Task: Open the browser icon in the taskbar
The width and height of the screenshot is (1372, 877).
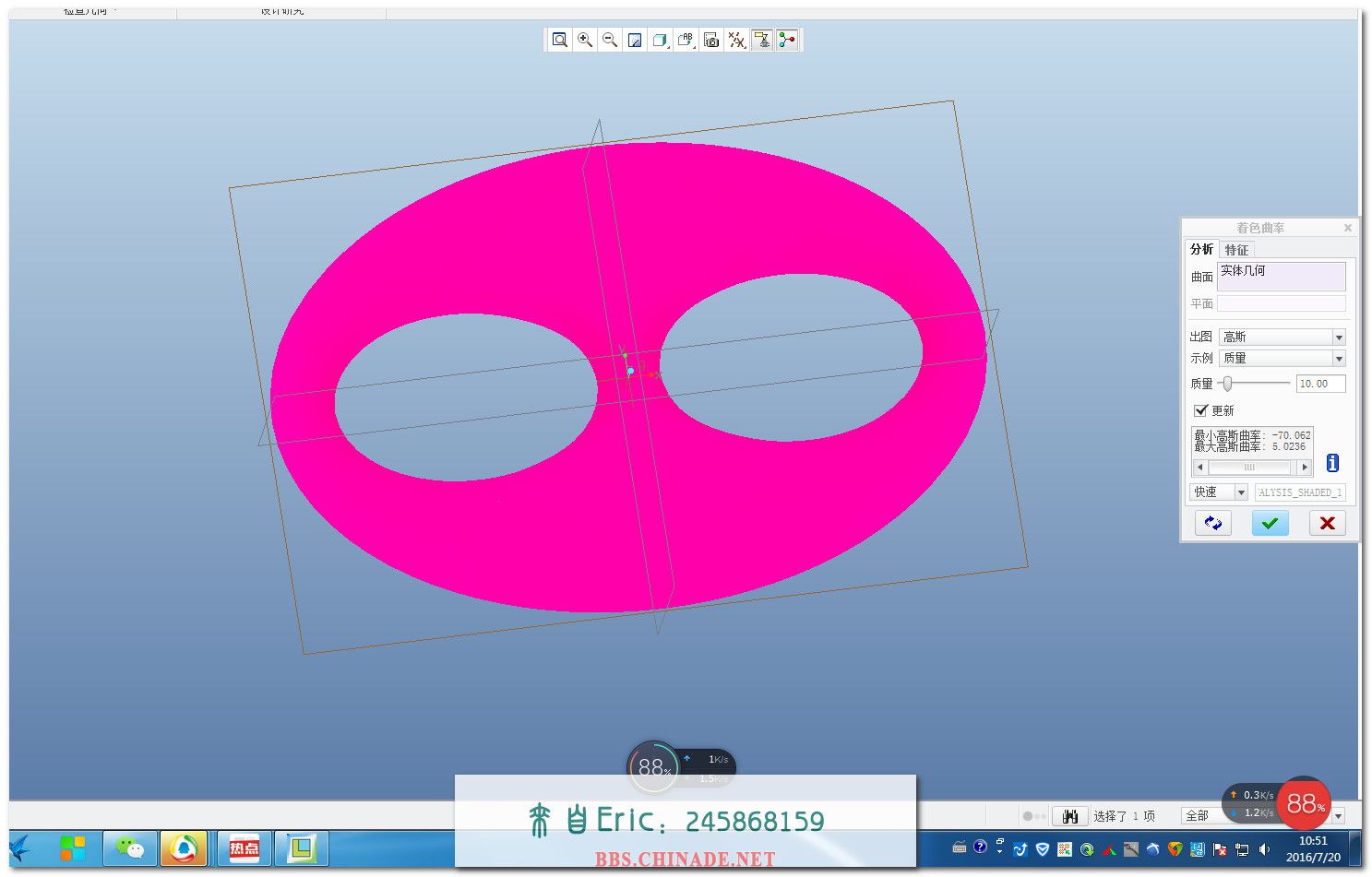Action: point(184,848)
